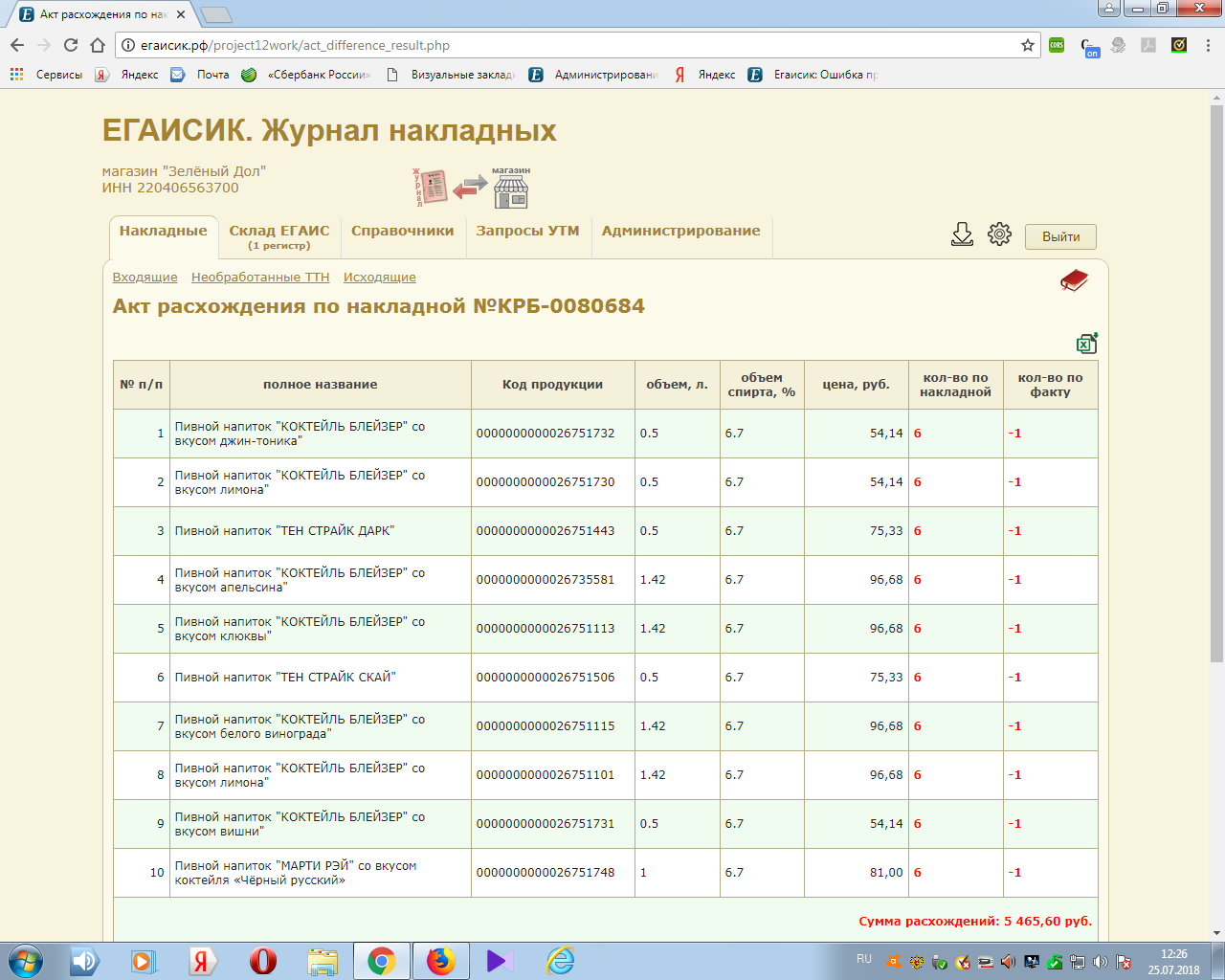Click the Выйти button
This screenshot has height=980, width=1225.
[x=1060, y=236]
